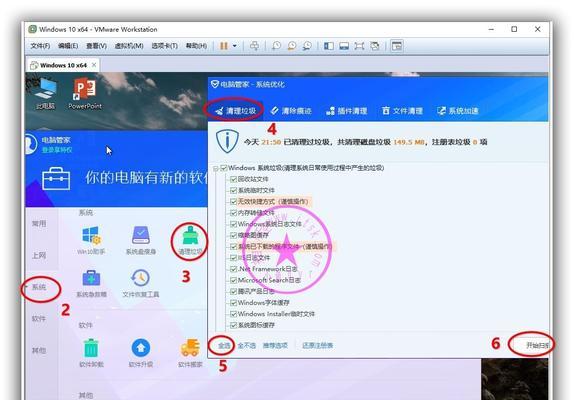Select 常用 in the 电脑管家 sidebar
Image resolution: width=574 pixels, height=400 pixels.
pos(39,224)
